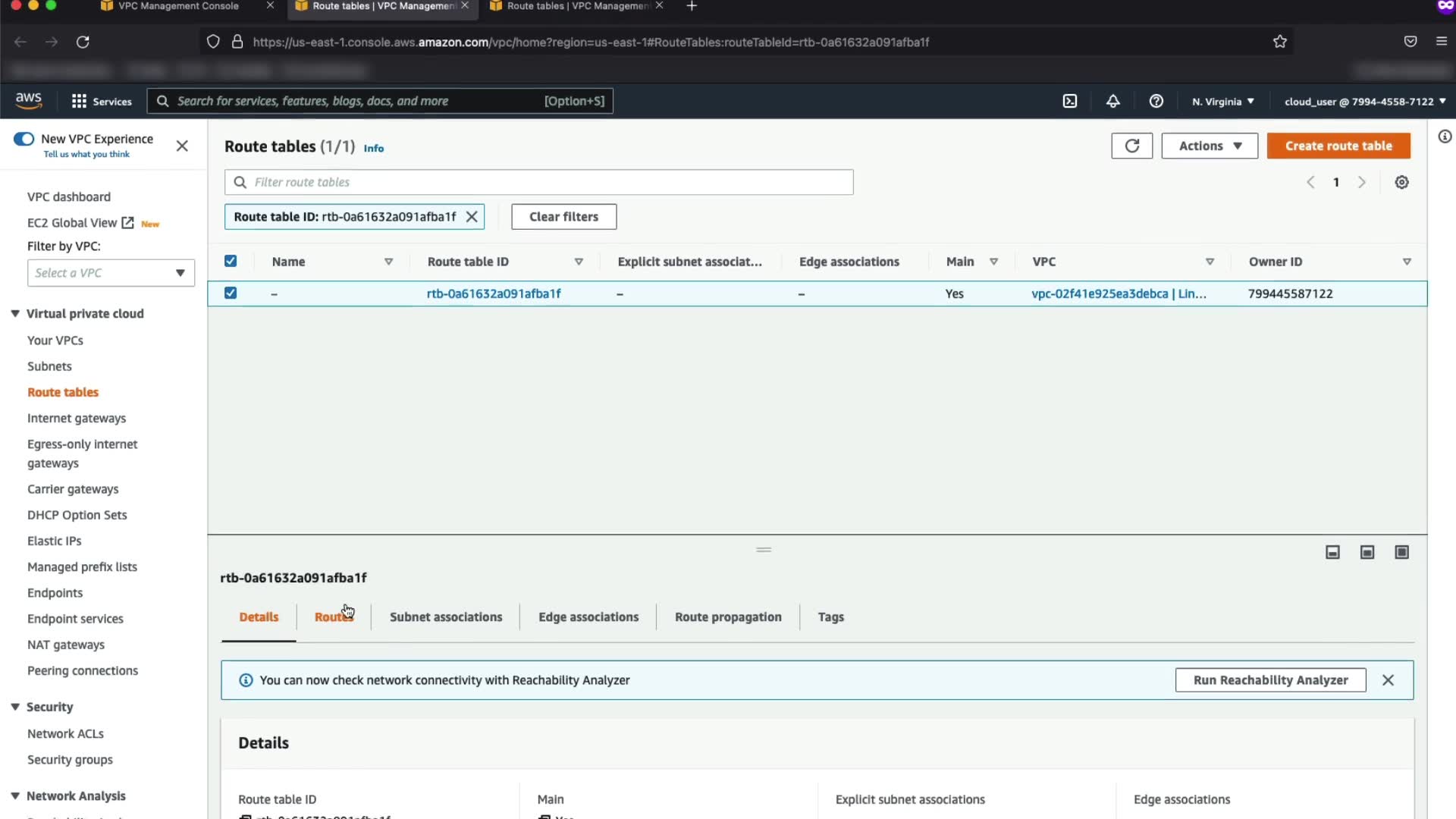Screen dimensions: 1456x819
Task: Click the Filter route tables field
Action: pos(538,182)
